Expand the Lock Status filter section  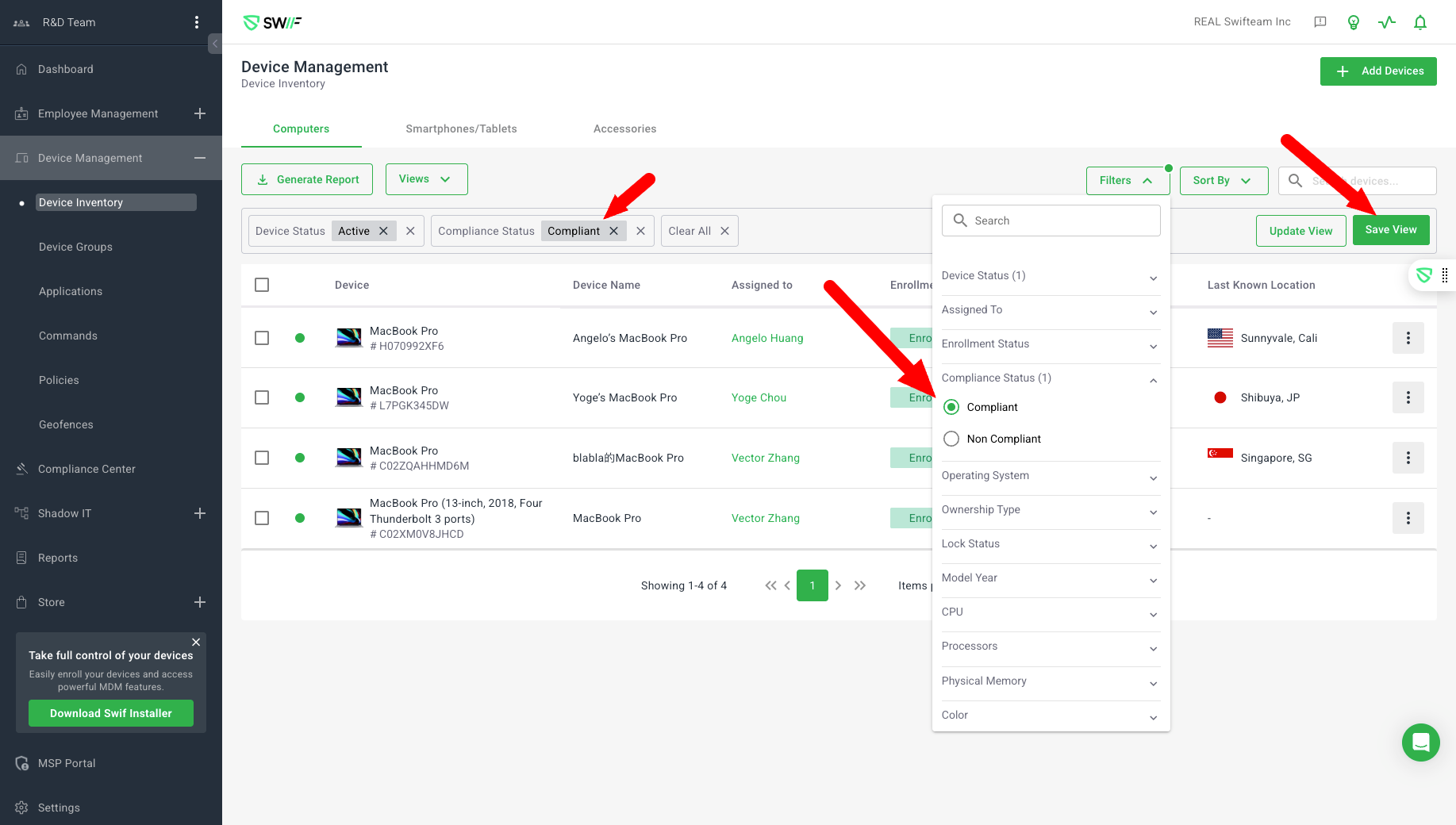pos(1051,544)
